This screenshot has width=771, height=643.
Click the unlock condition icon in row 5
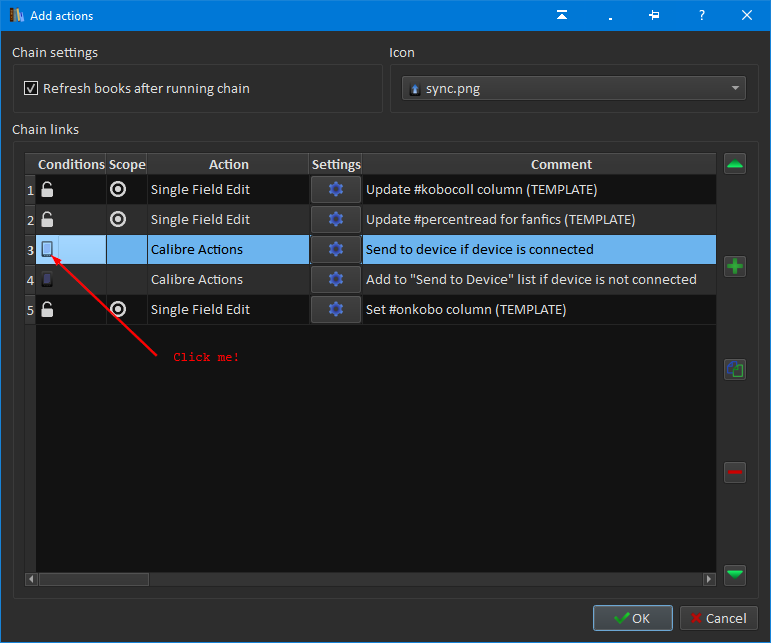pos(47,309)
